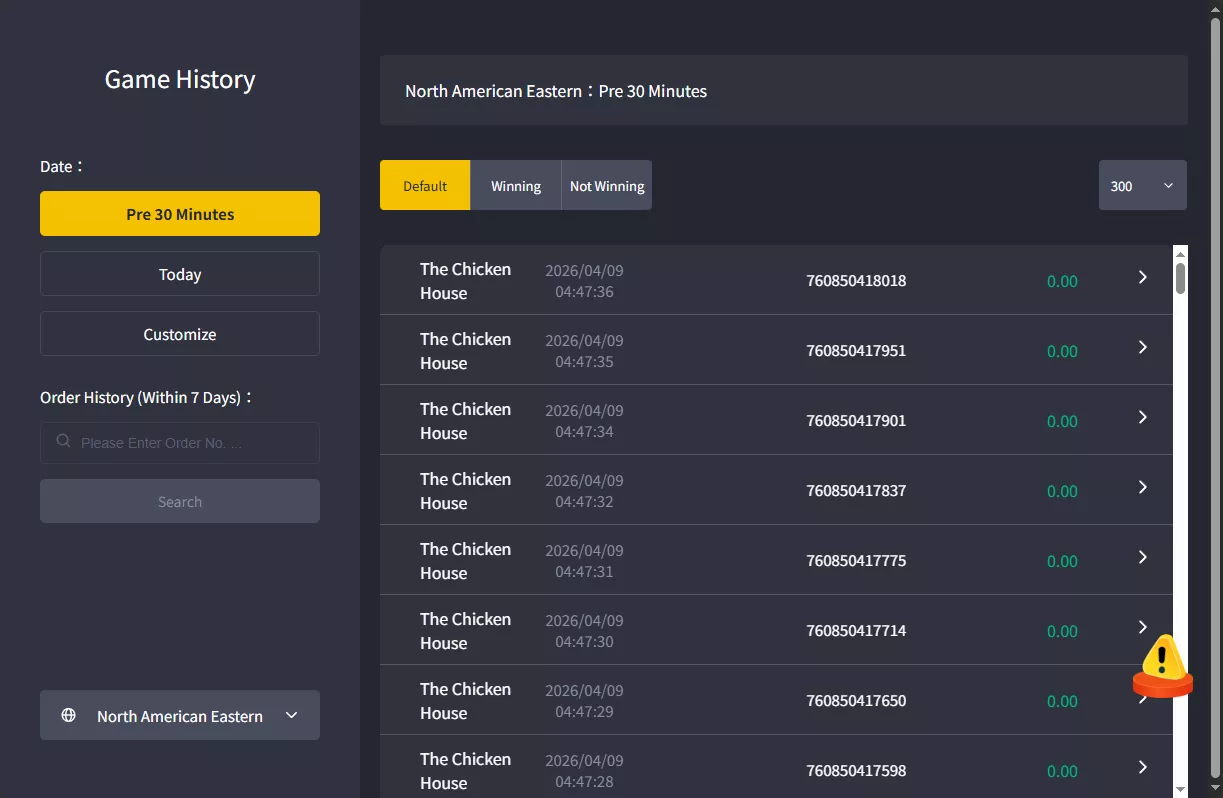1223x798 pixels.
Task: Click the timestamp 04:47:30
Action: (x=584, y=642)
